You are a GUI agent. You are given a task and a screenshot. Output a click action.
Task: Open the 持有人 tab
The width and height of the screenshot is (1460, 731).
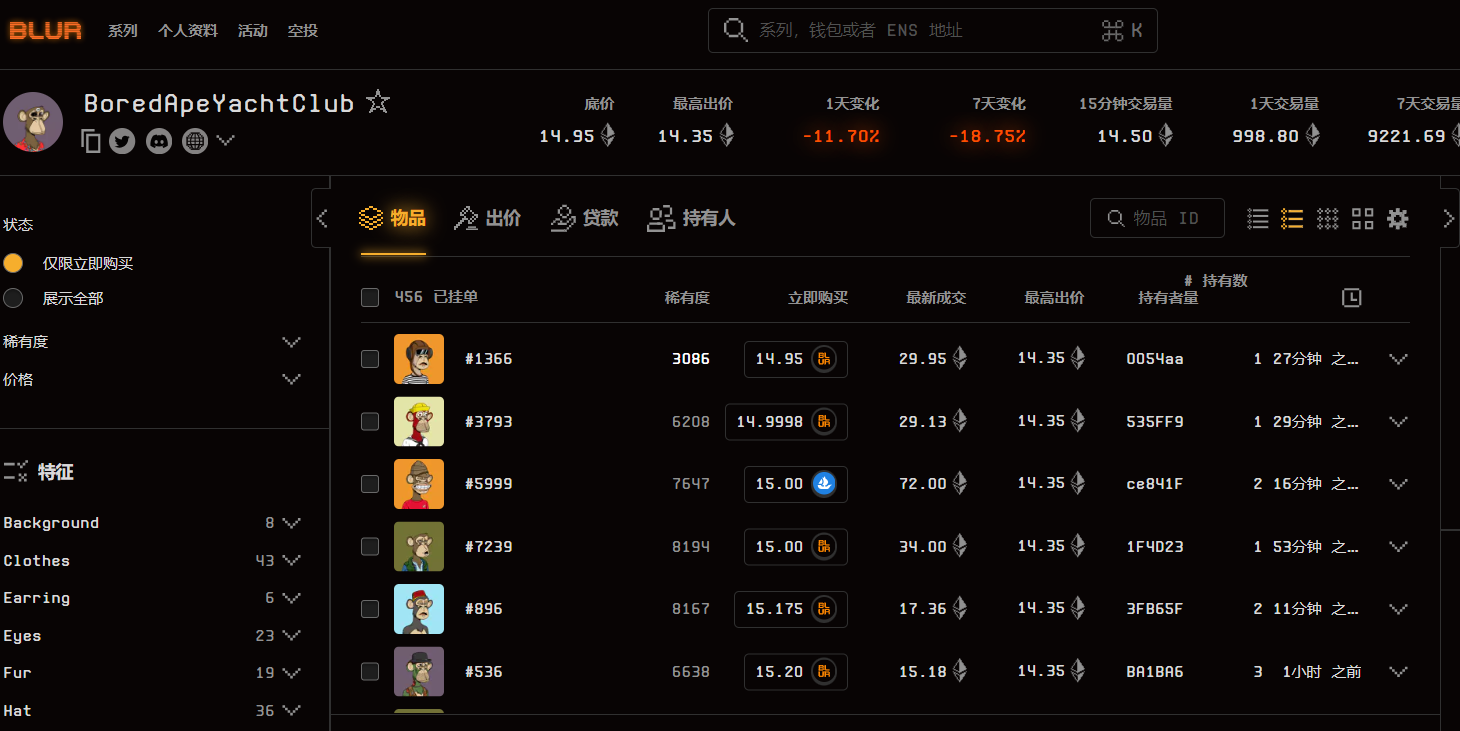pos(692,218)
